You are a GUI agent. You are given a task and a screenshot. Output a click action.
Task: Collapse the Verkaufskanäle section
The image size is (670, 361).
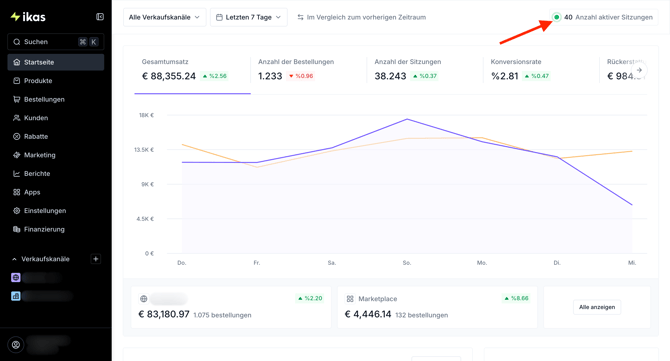[14, 259]
